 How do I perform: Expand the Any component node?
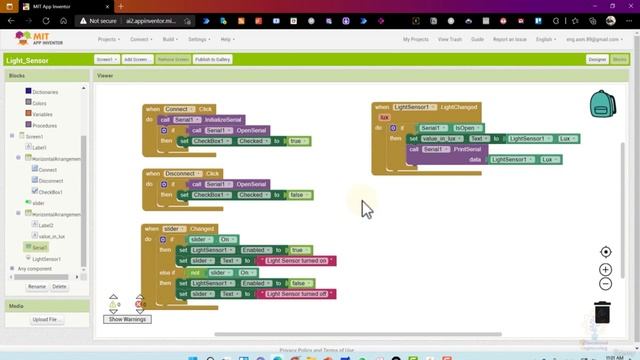pos(12,269)
